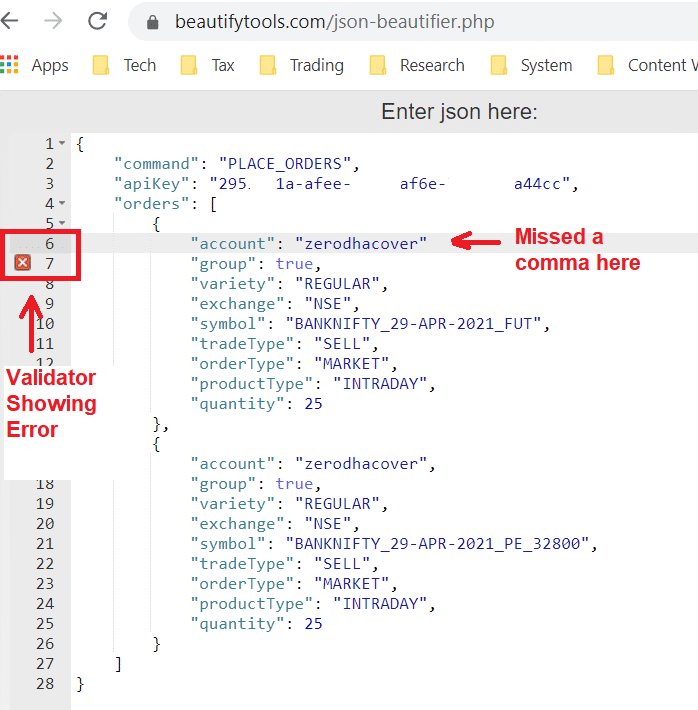Collapse the object fold arrow at line 5
Viewport: 698px width, 710px height.
62,223
